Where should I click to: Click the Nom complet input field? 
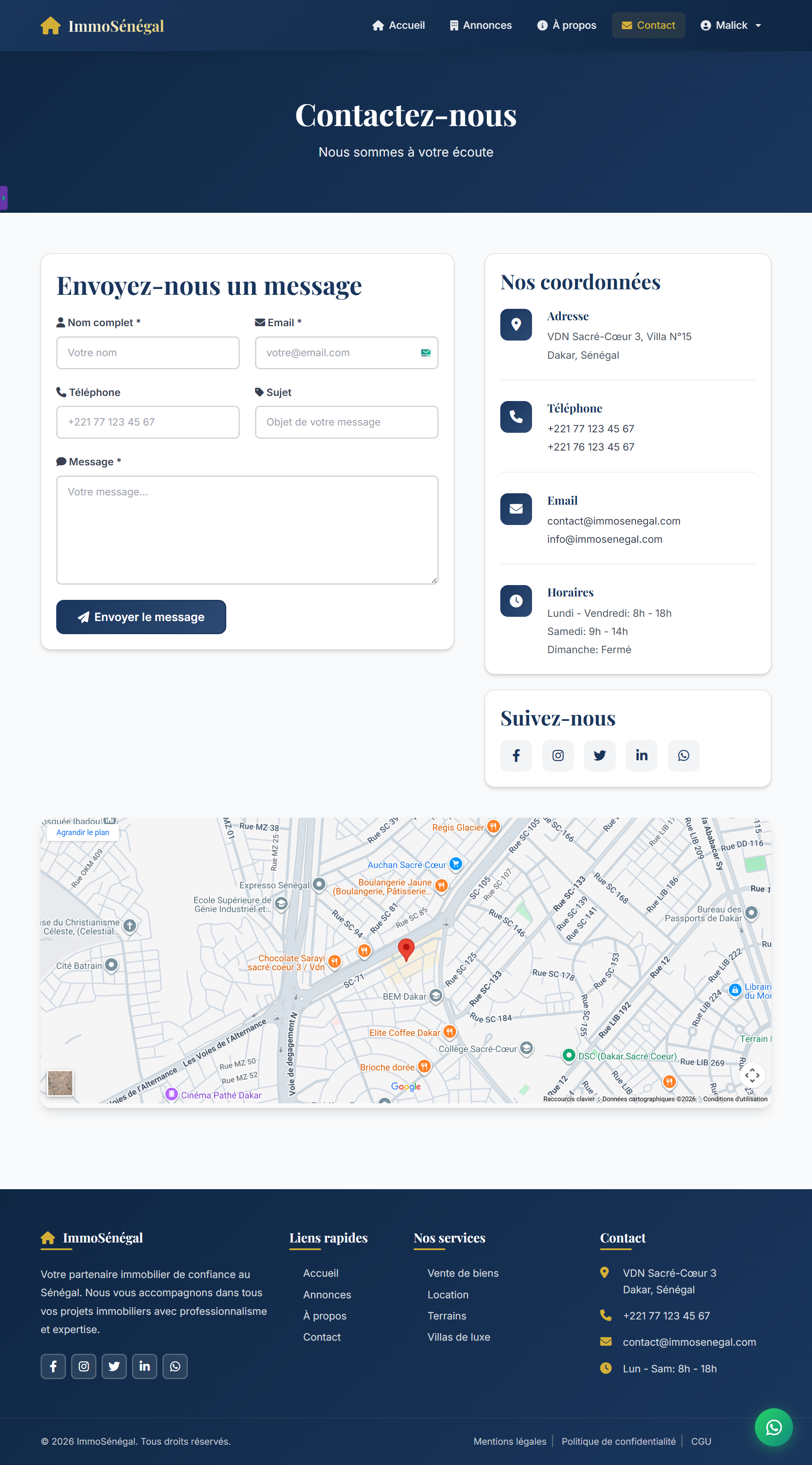[x=148, y=352]
